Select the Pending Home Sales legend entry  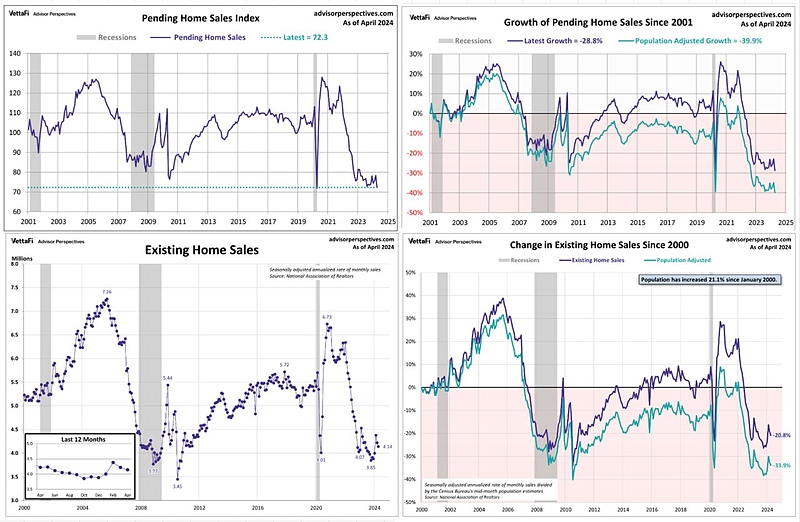pyautogui.click(x=203, y=37)
